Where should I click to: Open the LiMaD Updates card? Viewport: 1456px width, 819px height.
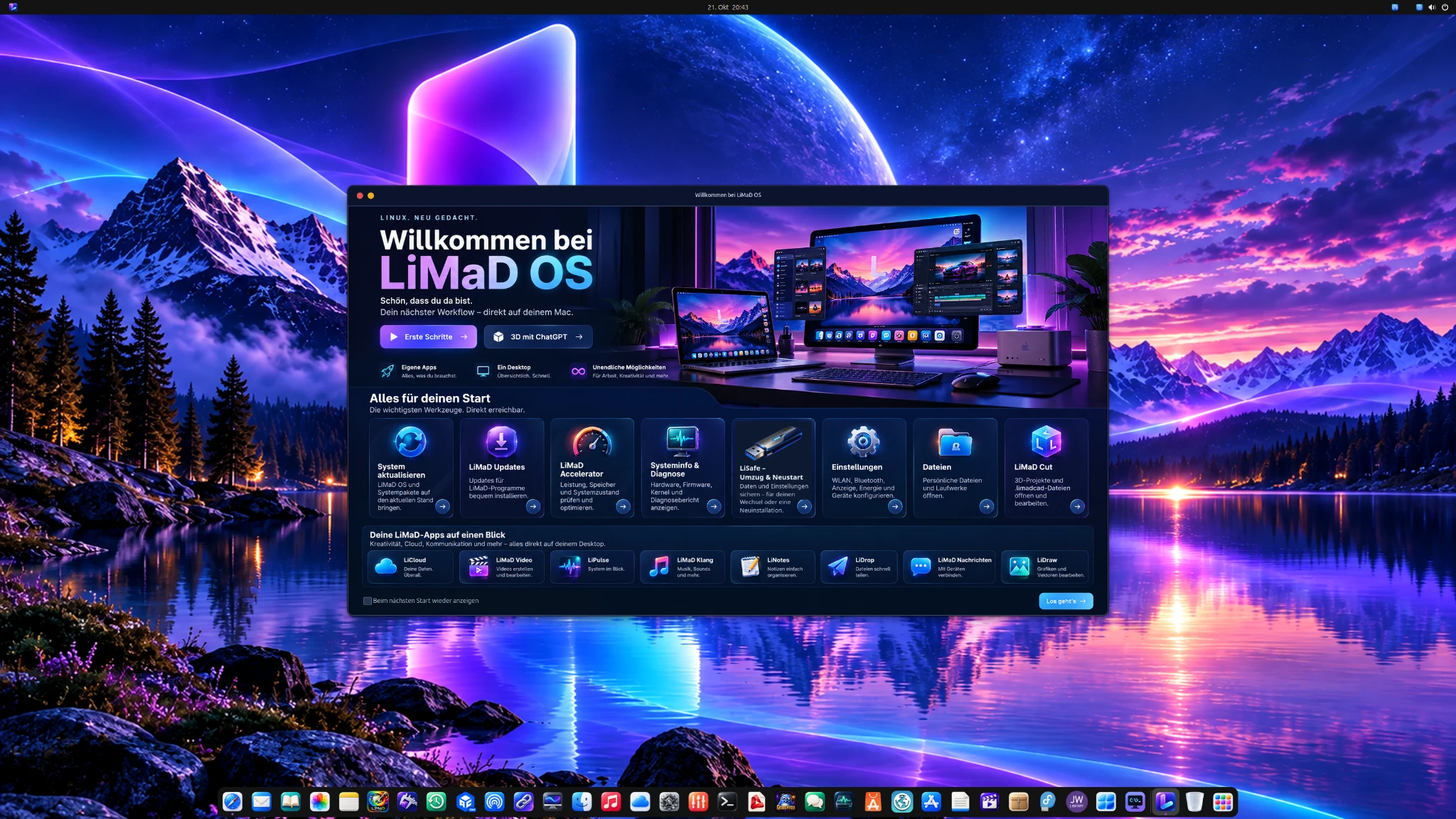click(x=501, y=467)
